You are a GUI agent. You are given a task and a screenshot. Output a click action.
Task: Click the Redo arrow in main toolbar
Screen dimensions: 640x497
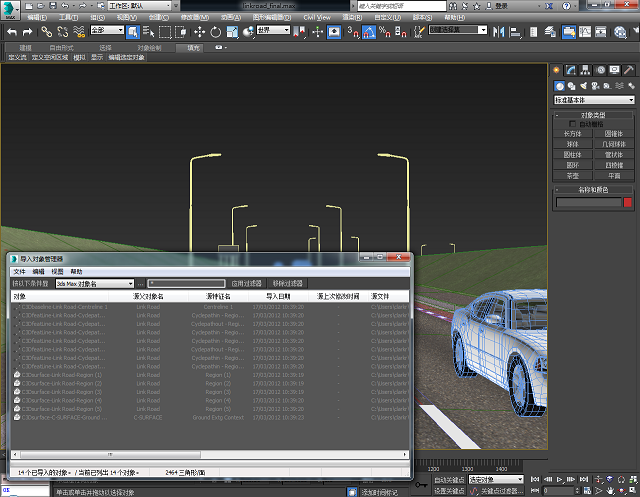click(28, 32)
